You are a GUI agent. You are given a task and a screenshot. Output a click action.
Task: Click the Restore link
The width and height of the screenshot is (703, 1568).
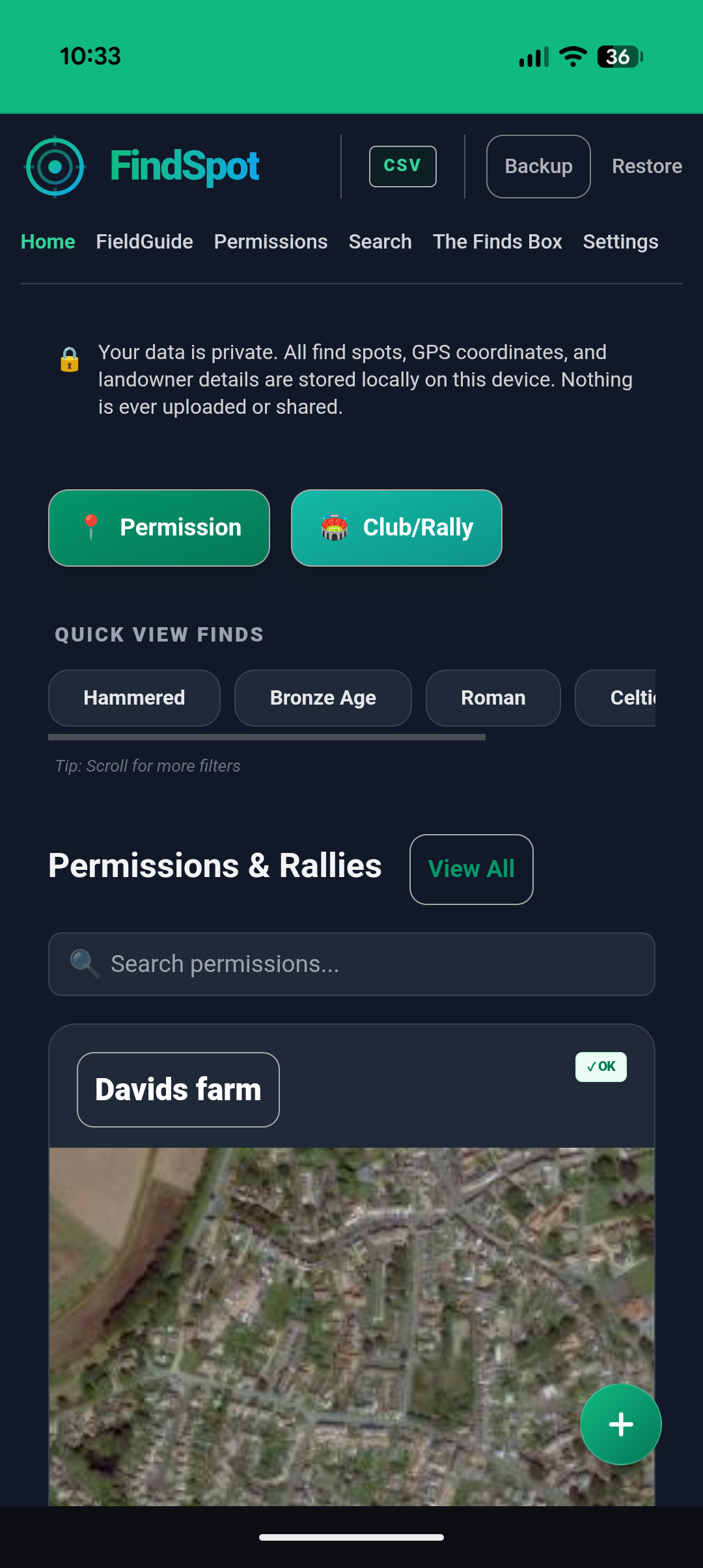[646, 166]
